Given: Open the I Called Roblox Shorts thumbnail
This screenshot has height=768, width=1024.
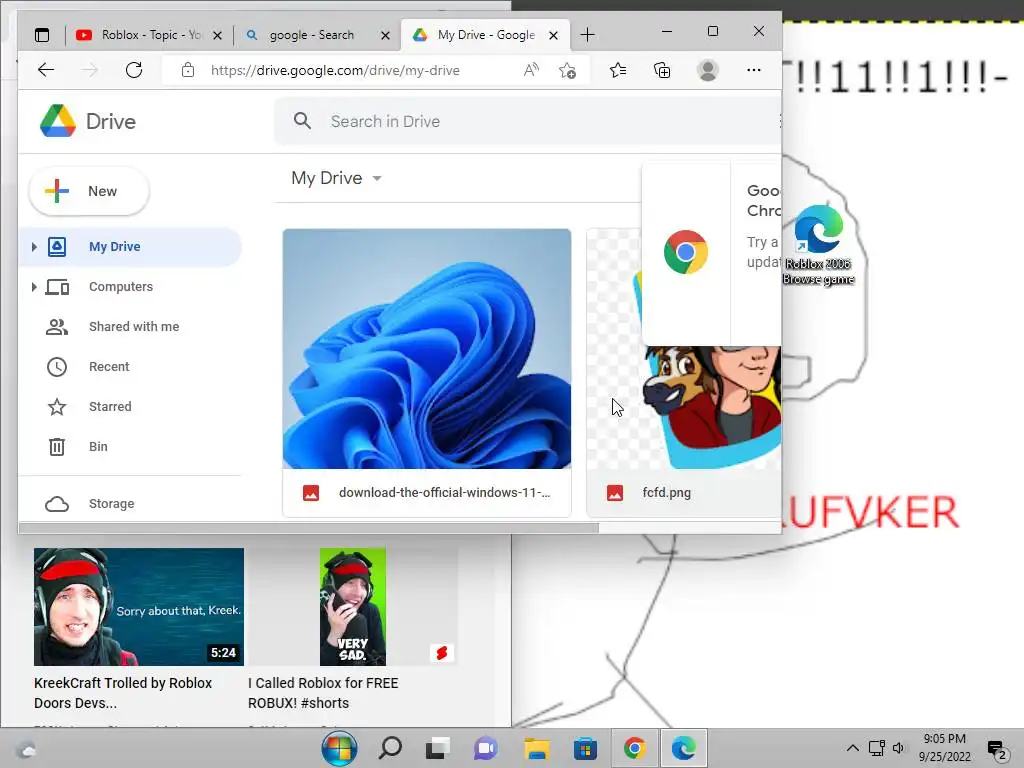Looking at the screenshot, I should [353, 607].
